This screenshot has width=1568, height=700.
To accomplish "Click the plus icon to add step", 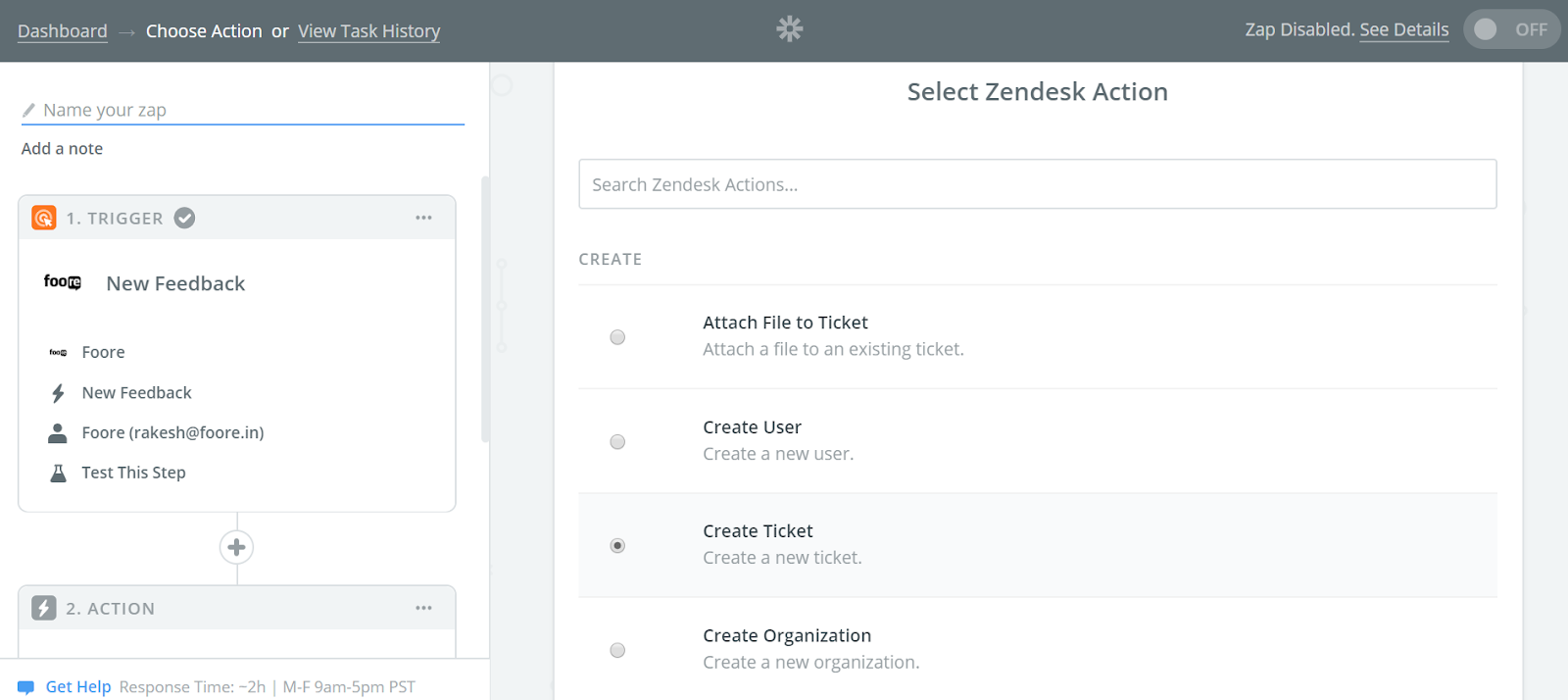I will coord(236,547).
